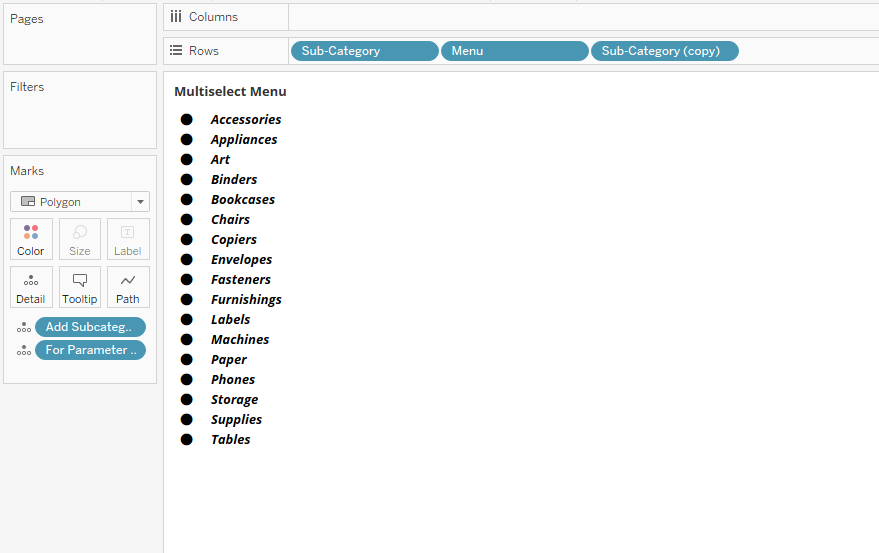Click the black dot next to Envelopes

(187, 260)
